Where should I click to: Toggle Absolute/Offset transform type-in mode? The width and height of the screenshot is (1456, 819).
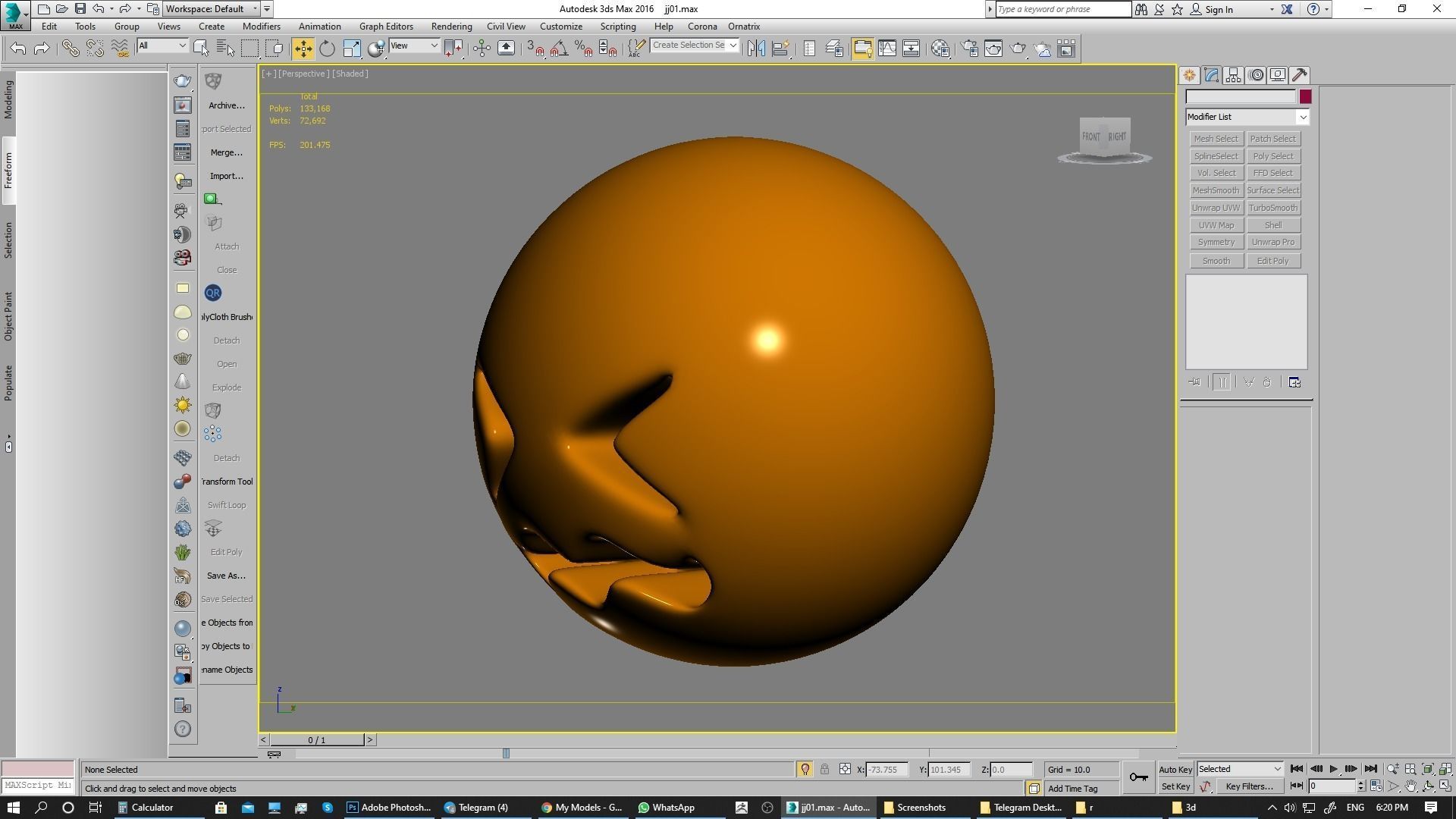click(x=845, y=769)
